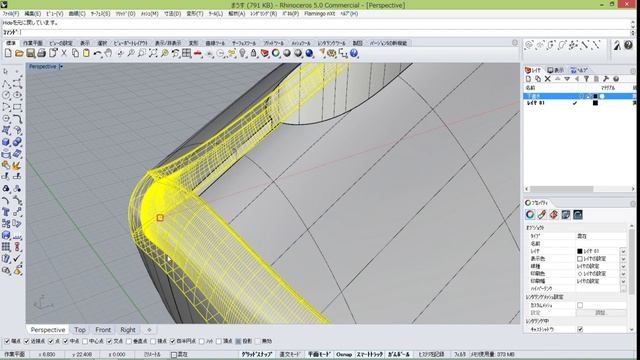Select the Pan hand tool
The height and width of the screenshot is (360, 640).
click(x=108, y=53)
